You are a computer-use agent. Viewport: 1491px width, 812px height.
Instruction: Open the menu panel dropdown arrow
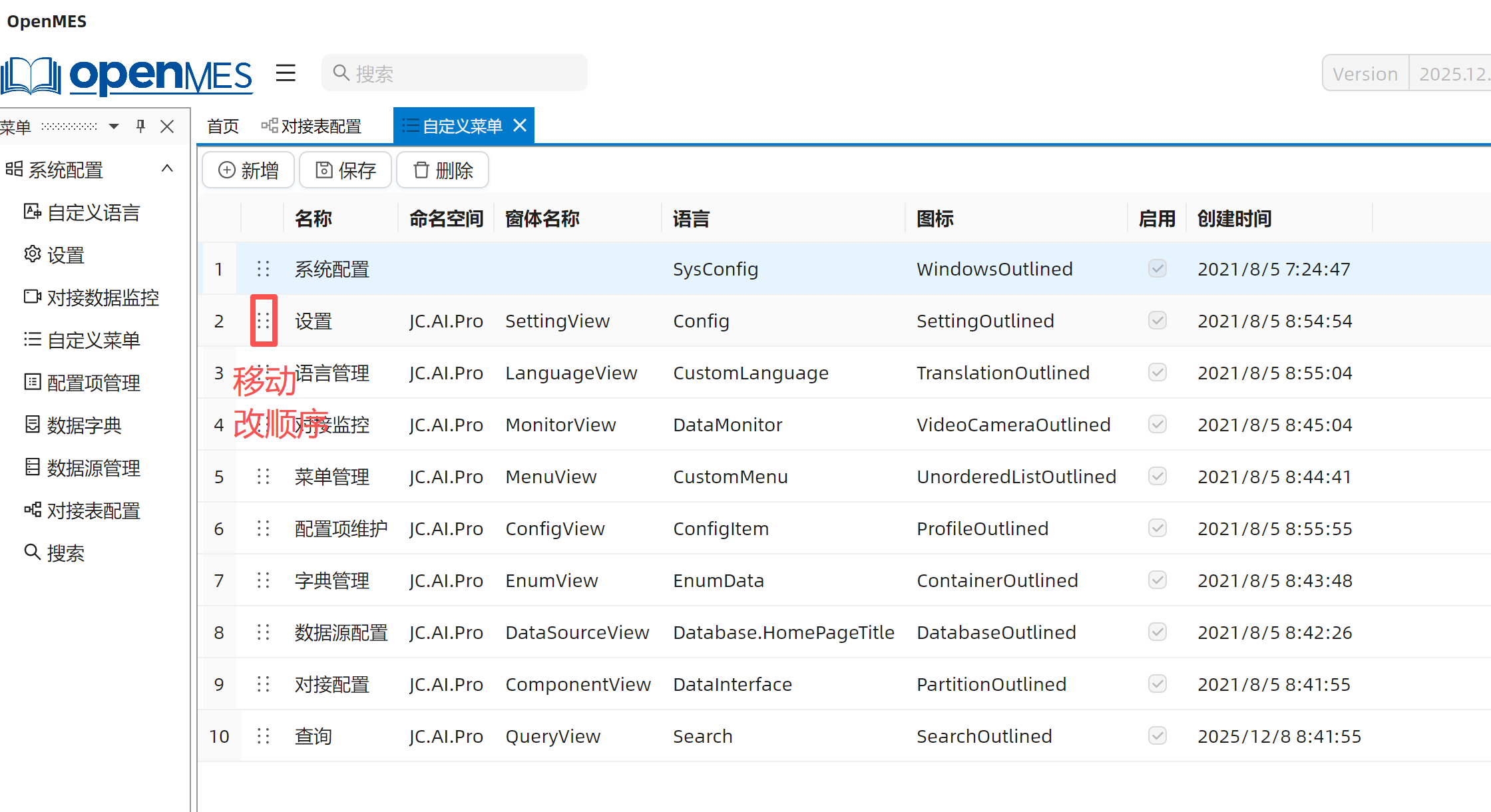click(x=114, y=126)
